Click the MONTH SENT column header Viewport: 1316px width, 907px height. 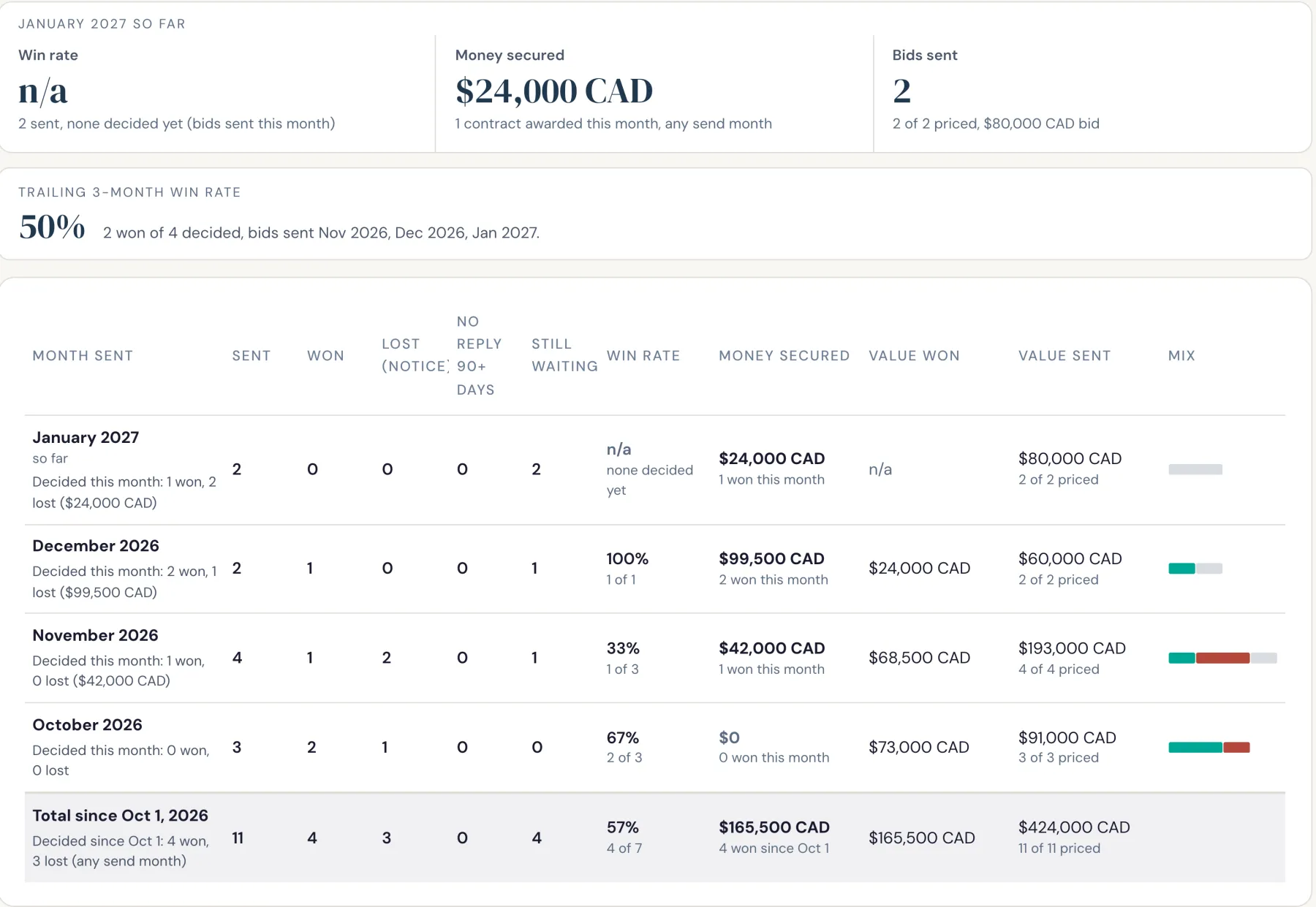coord(83,356)
